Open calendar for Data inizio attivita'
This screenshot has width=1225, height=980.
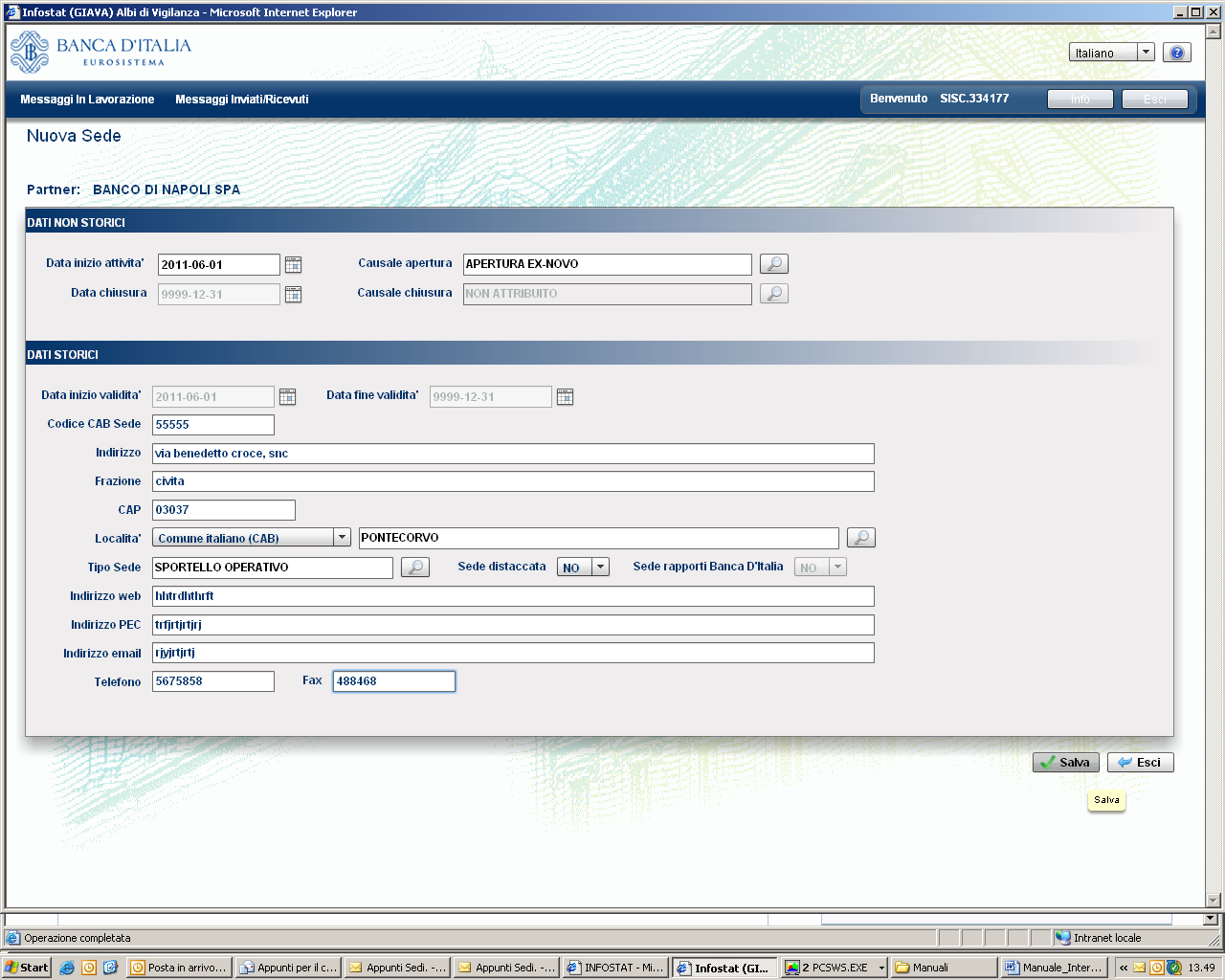click(x=294, y=265)
